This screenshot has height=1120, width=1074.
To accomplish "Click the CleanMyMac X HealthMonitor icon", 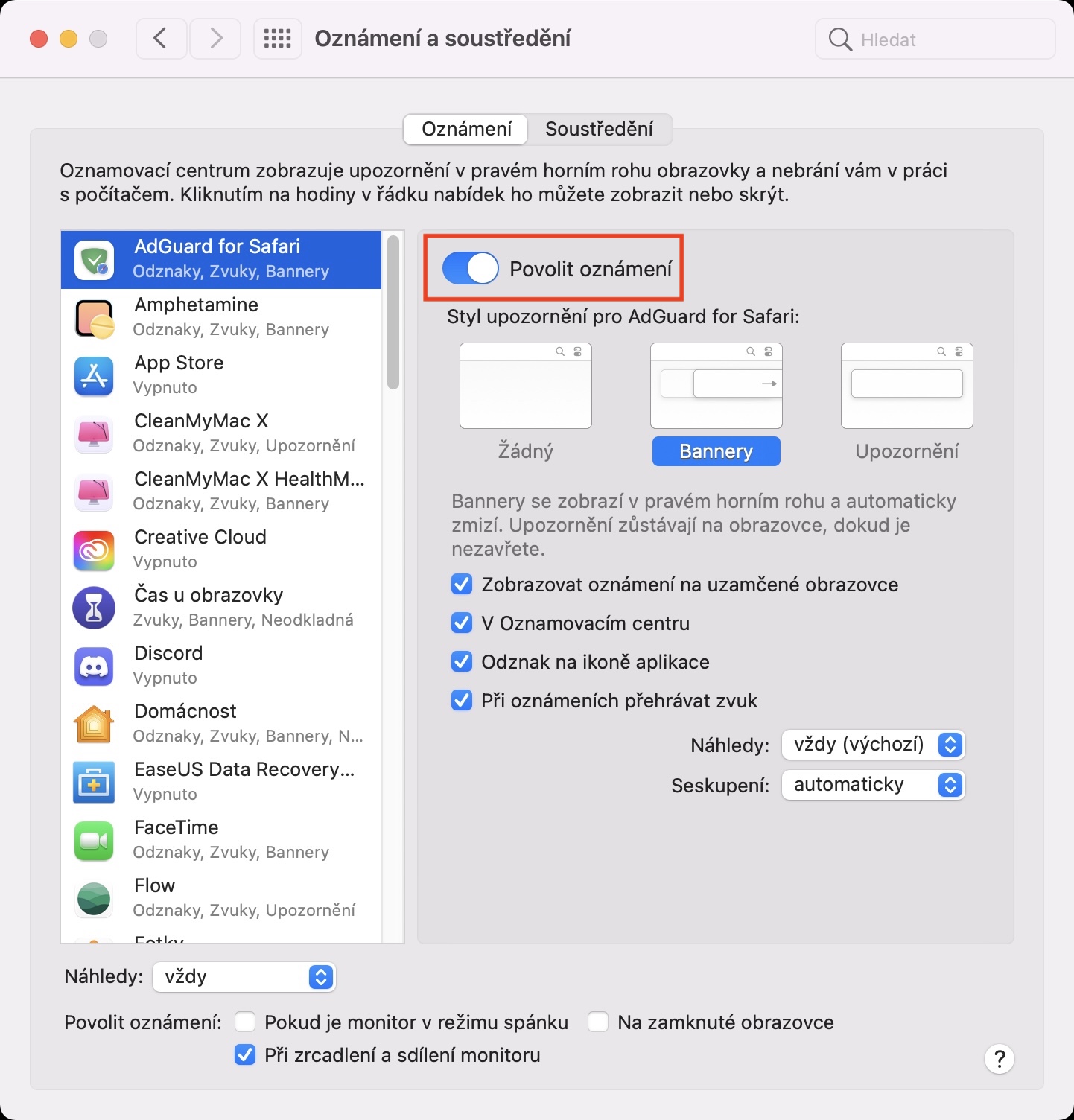I will pos(94,492).
